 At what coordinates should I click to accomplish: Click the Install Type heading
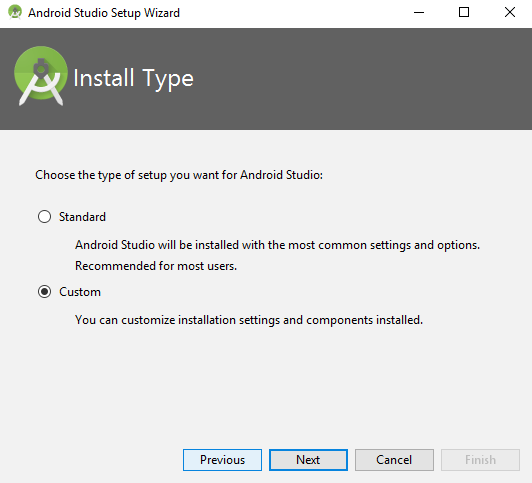[133, 79]
